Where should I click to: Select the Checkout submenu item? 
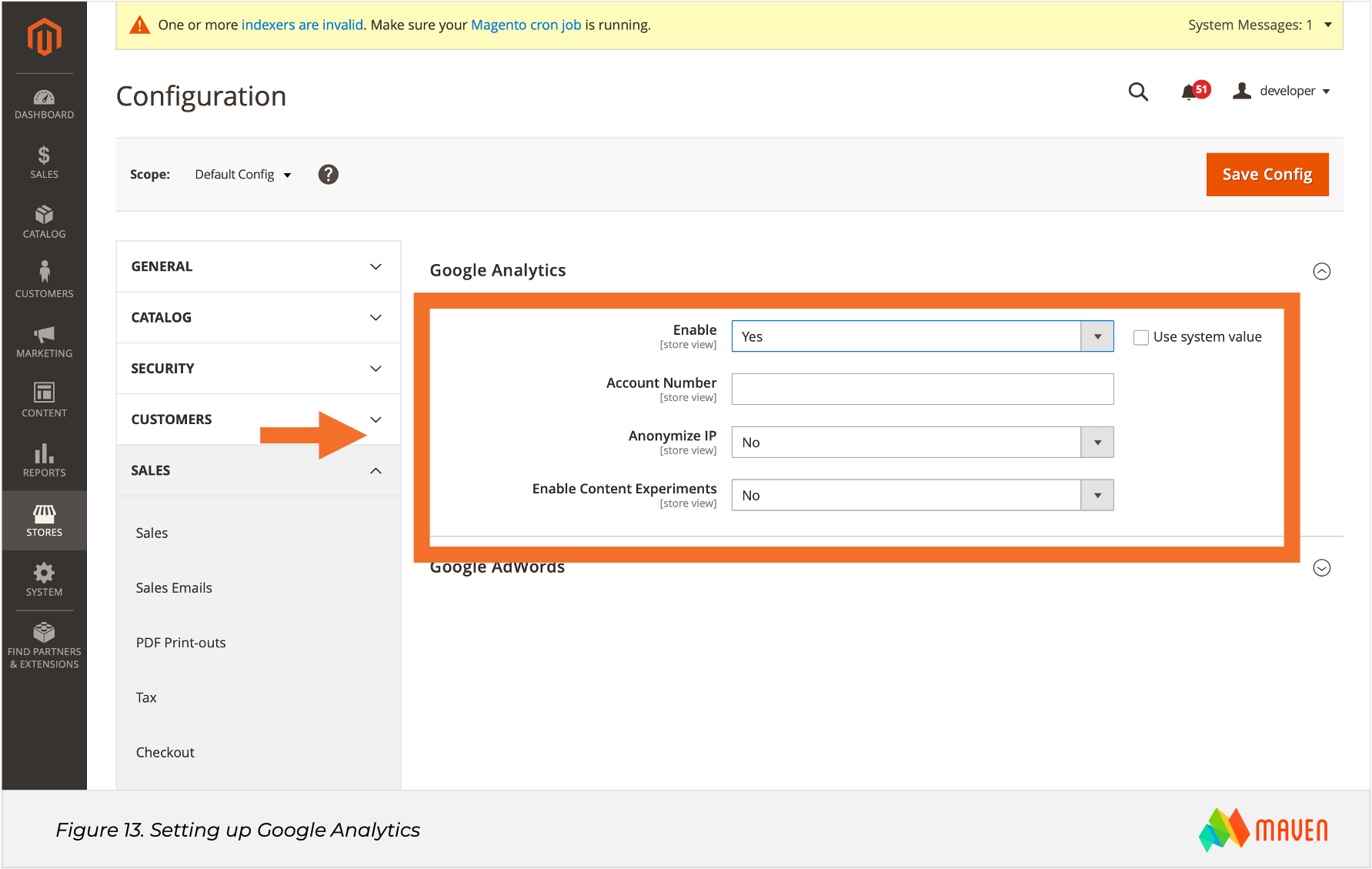[x=165, y=752]
